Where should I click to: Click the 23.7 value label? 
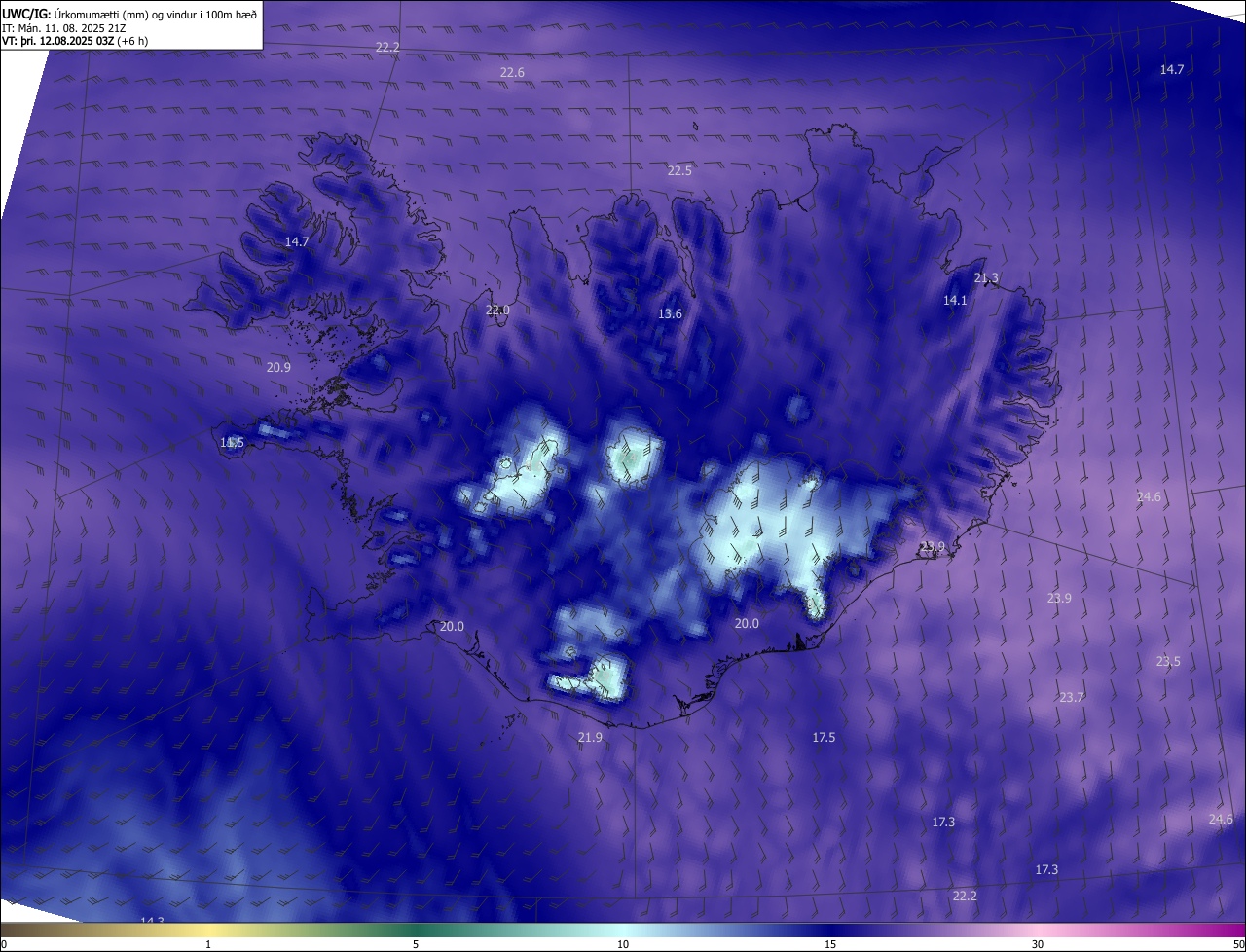[x=1072, y=698]
